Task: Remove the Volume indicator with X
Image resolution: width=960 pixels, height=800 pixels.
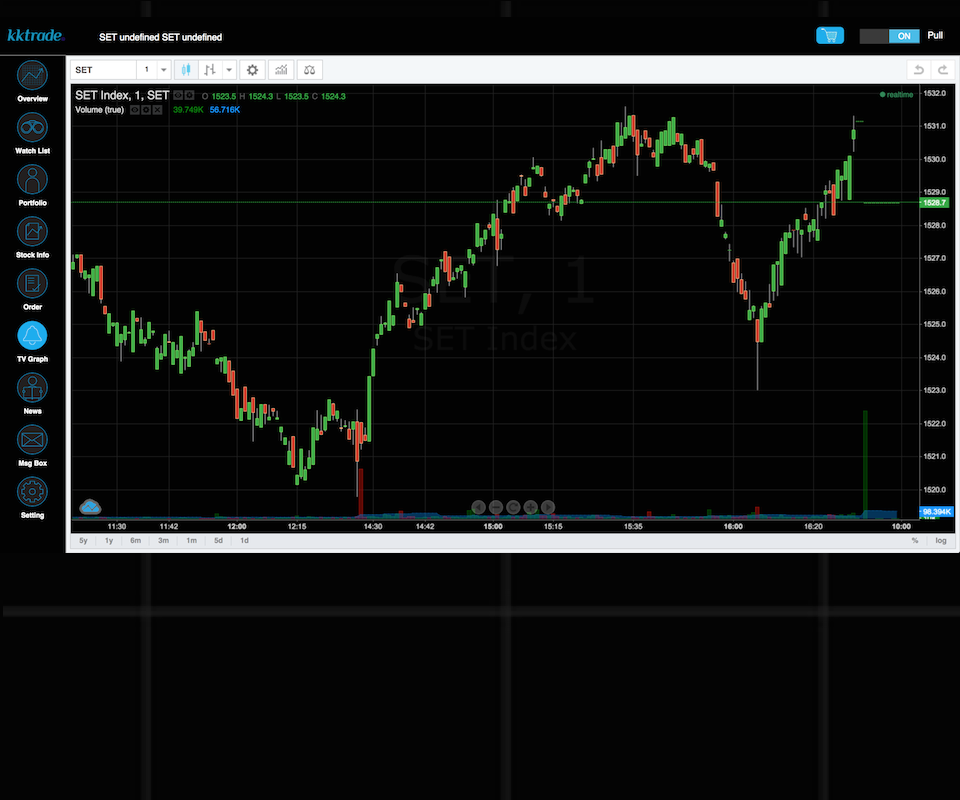Action: point(157,110)
